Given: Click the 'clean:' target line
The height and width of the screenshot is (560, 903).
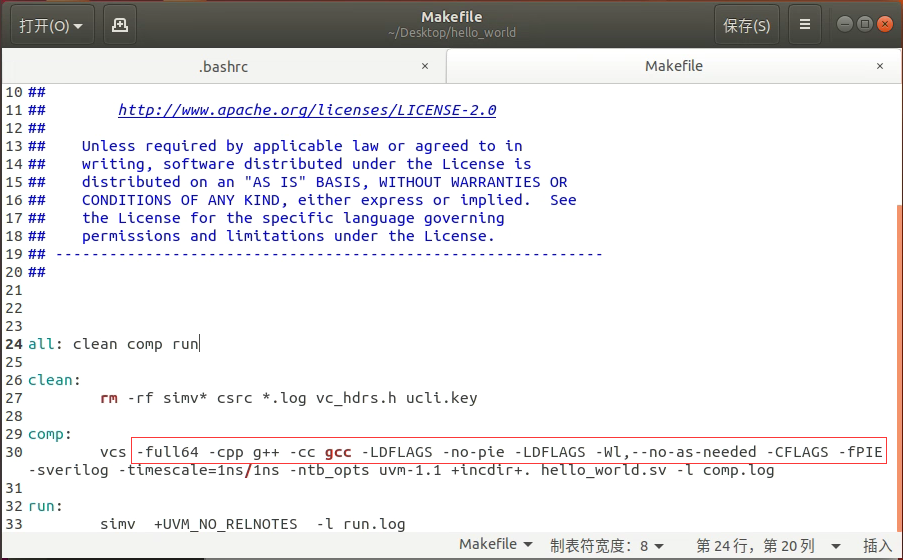Looking at the screenshot, I should coord(54,380).
